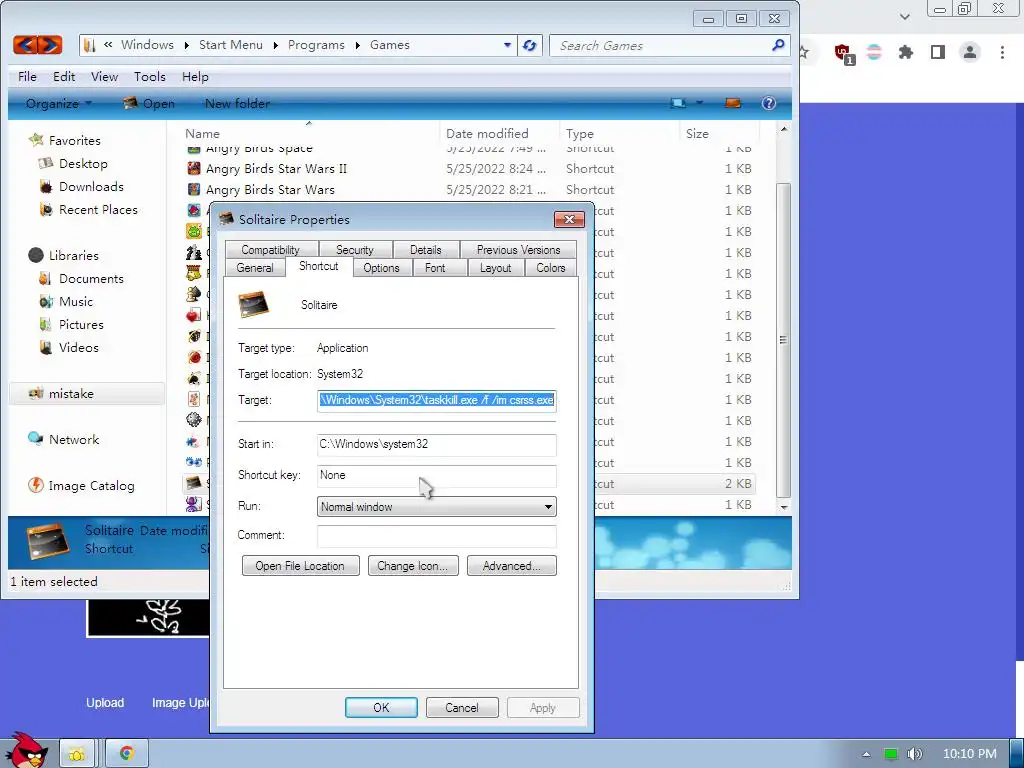Click the file list vertical scrollbar
Viewport: 1024px width, 768px height.
(784, 340)
